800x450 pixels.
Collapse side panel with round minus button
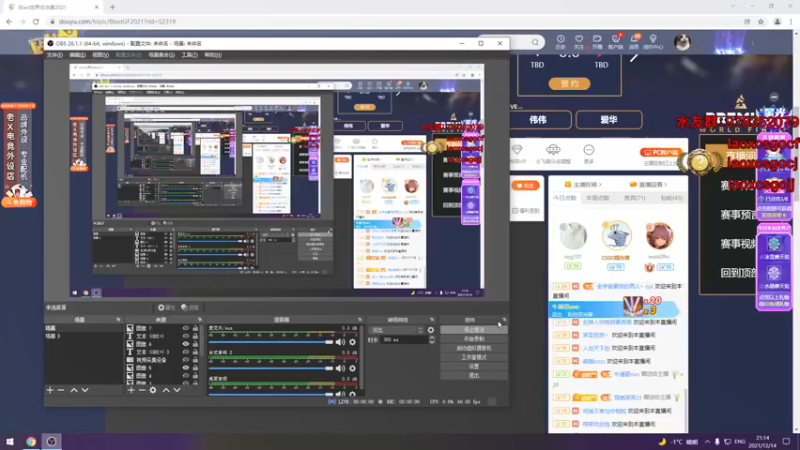coord(774,97)
